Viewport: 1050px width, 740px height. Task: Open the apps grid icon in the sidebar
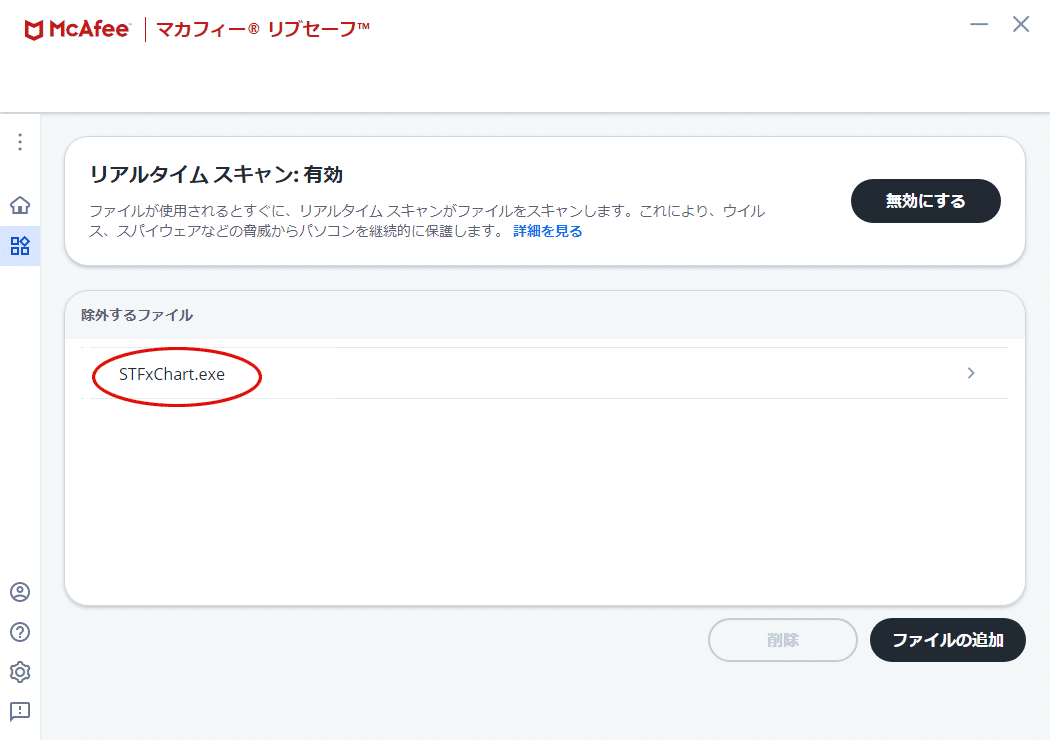20,246
